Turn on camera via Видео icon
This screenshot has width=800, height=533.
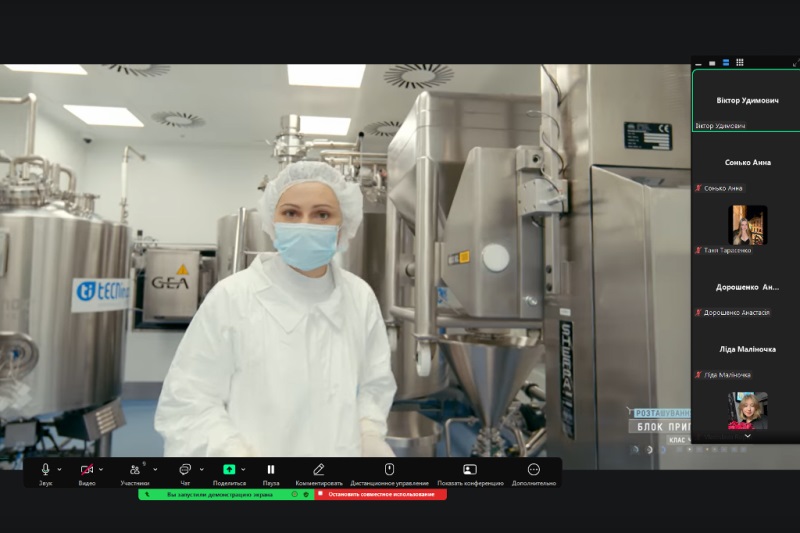[x=87, y=470]
